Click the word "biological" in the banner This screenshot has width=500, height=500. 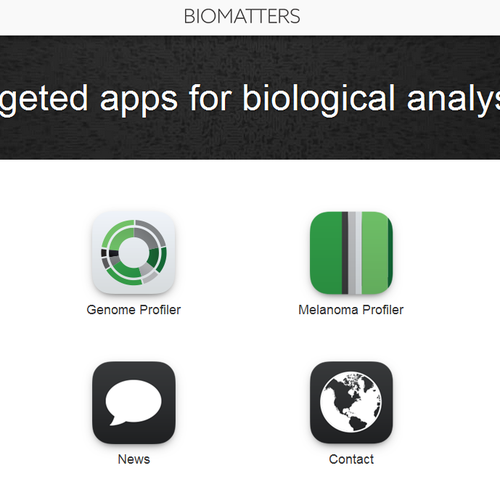click(x=319, y=98)
